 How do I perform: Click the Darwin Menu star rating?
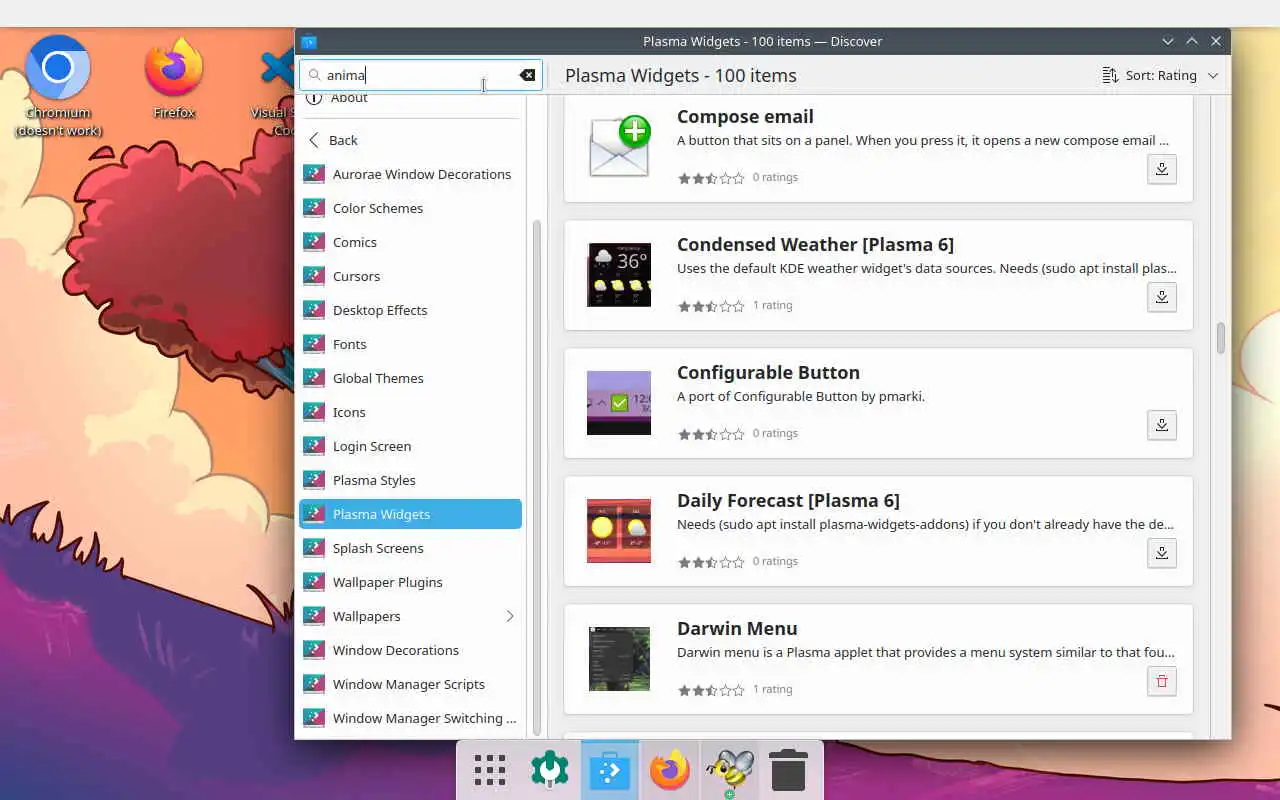pos(711,690)
